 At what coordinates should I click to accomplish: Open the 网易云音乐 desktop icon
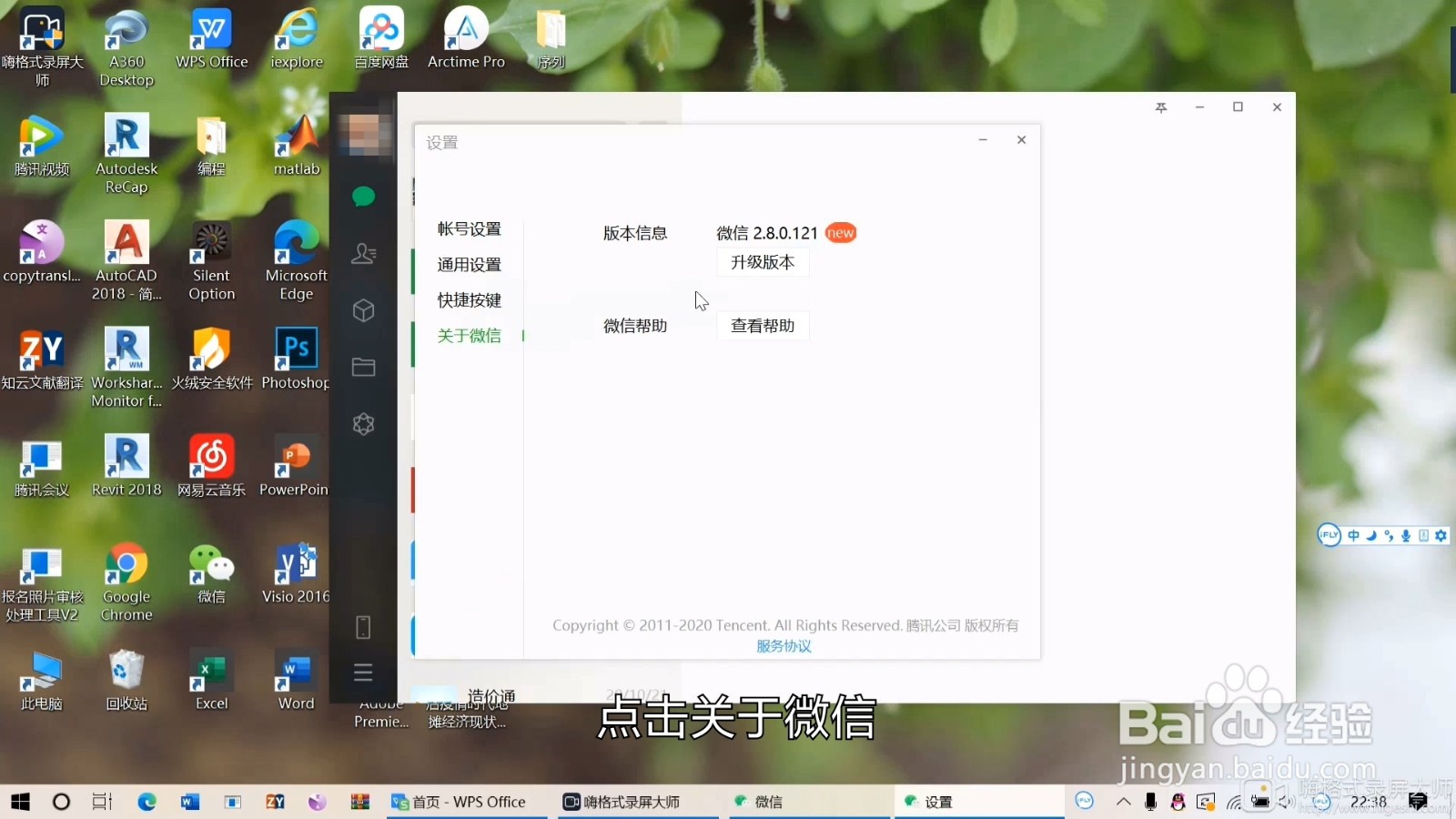(211, 466)
